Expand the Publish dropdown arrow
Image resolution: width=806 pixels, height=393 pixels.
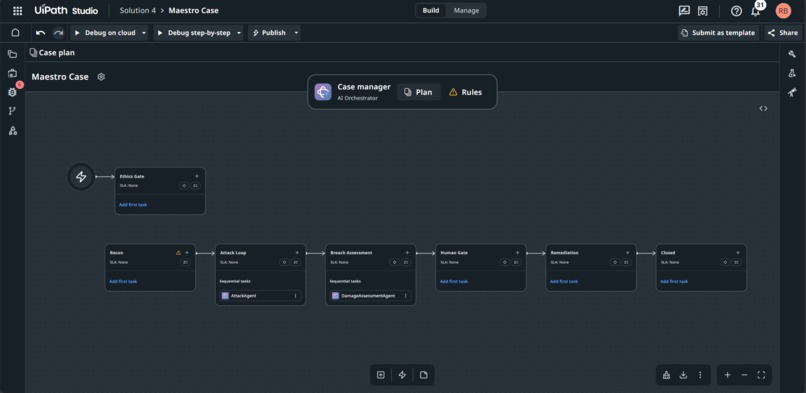pos(296,33)
